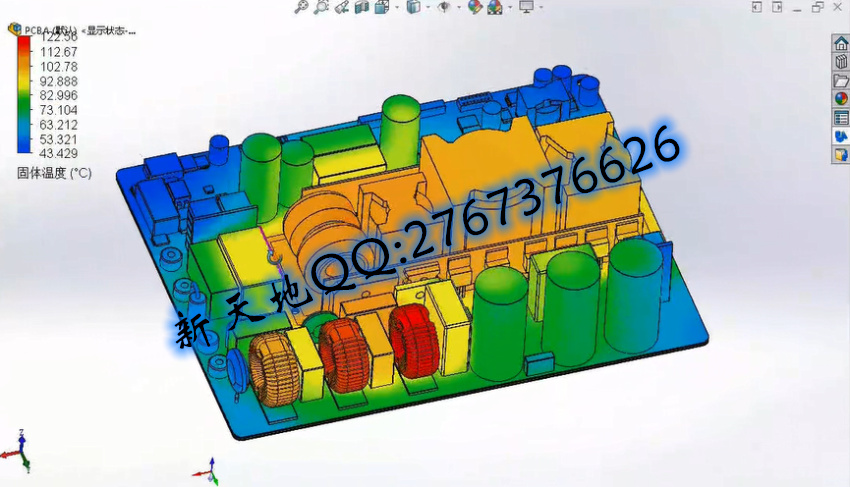
Task: Select the Zoom to Area tool
Action: pos(321,7)
